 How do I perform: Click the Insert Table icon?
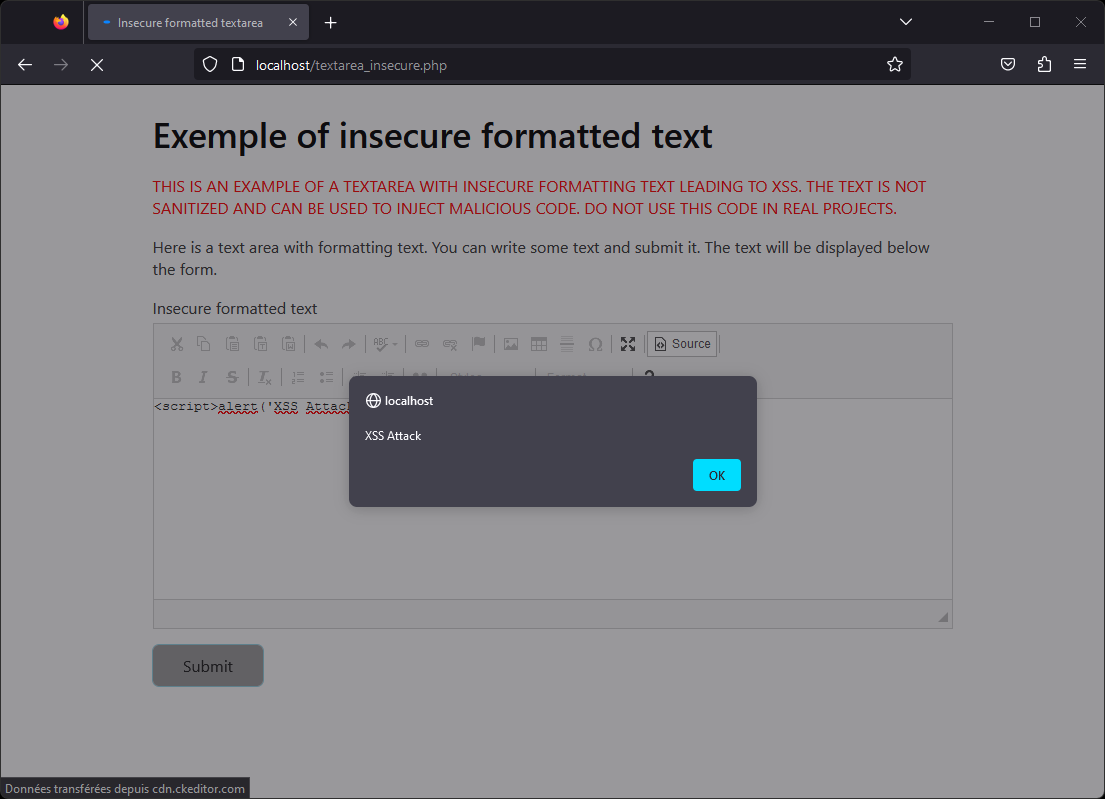coord(539,344)
